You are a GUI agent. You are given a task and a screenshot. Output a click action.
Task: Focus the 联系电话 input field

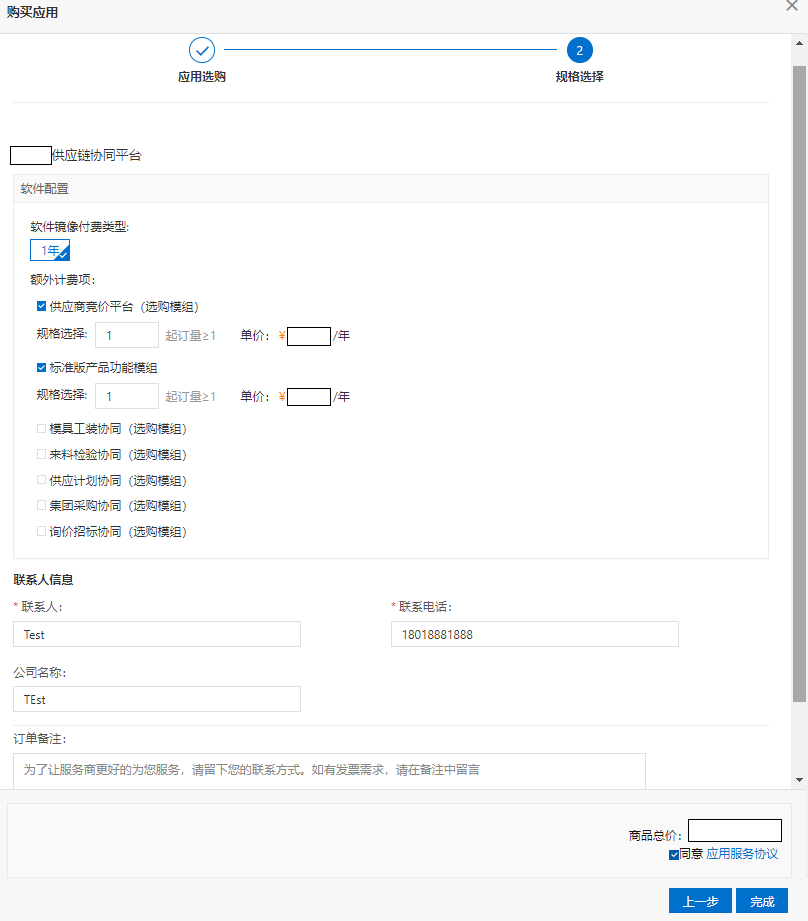point(535,634)
